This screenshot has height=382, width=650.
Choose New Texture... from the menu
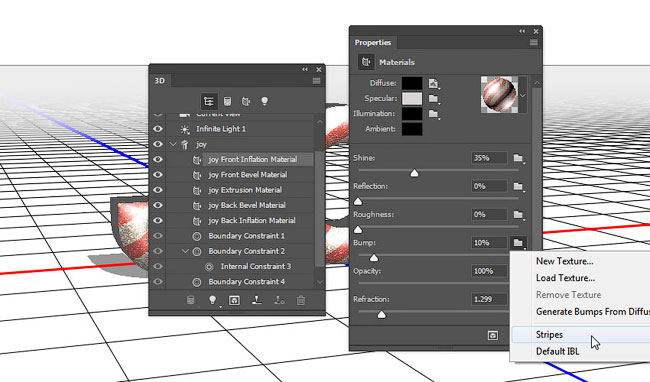[x=565, y=261]
